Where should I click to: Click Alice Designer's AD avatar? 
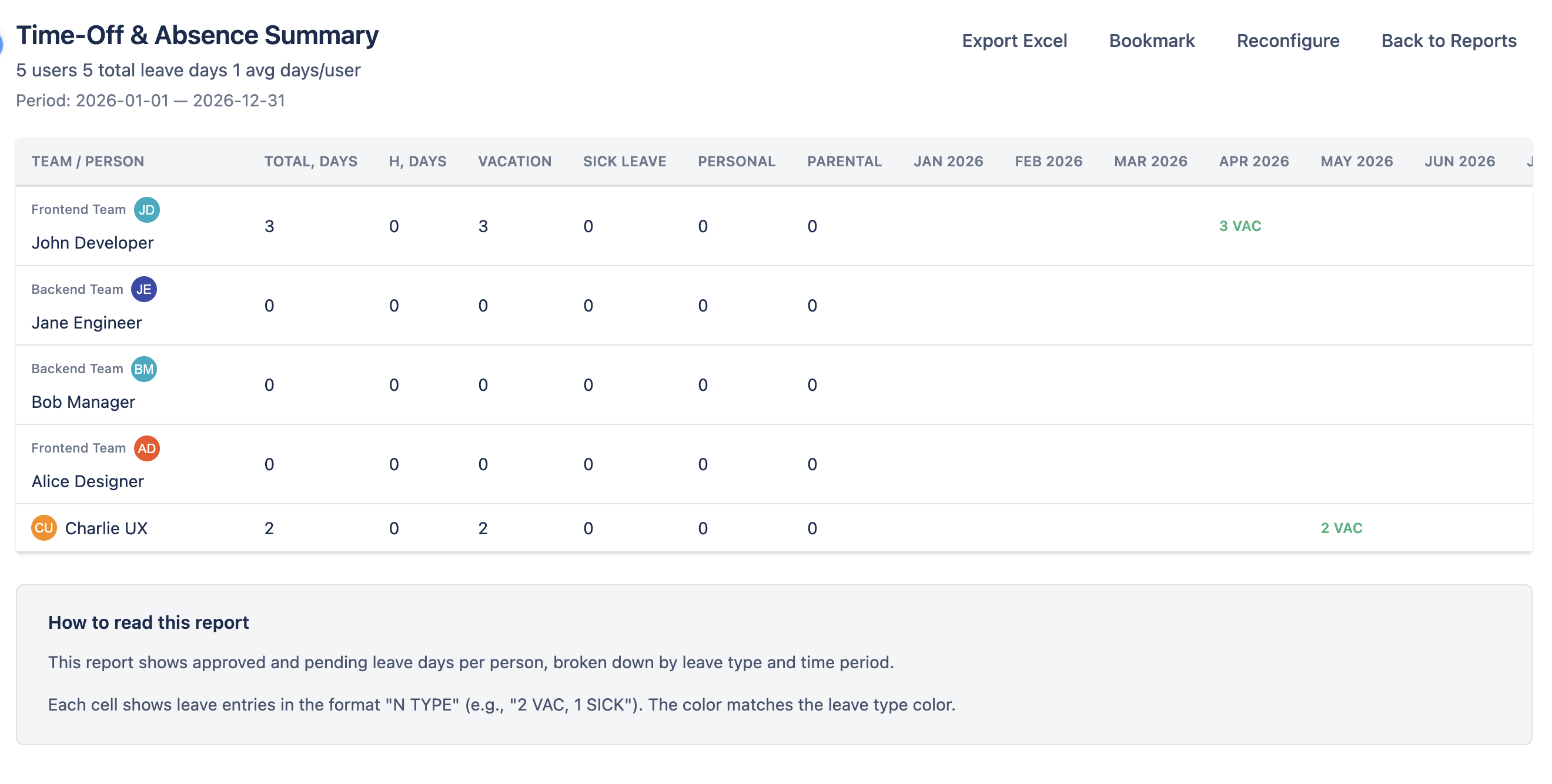[x=146, y=448]
